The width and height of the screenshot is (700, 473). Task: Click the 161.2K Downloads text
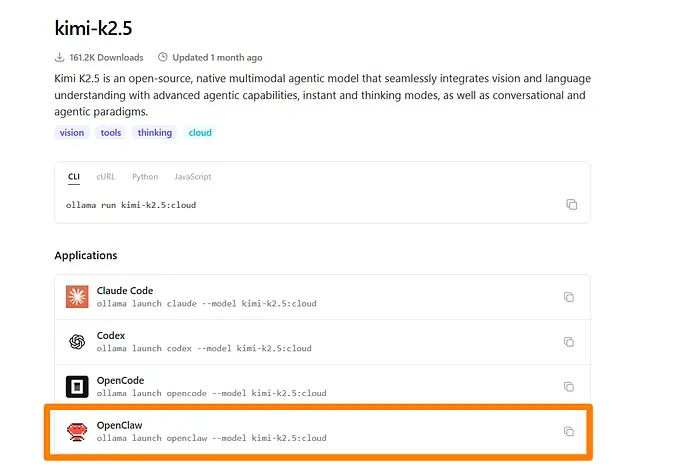[106, 58]
